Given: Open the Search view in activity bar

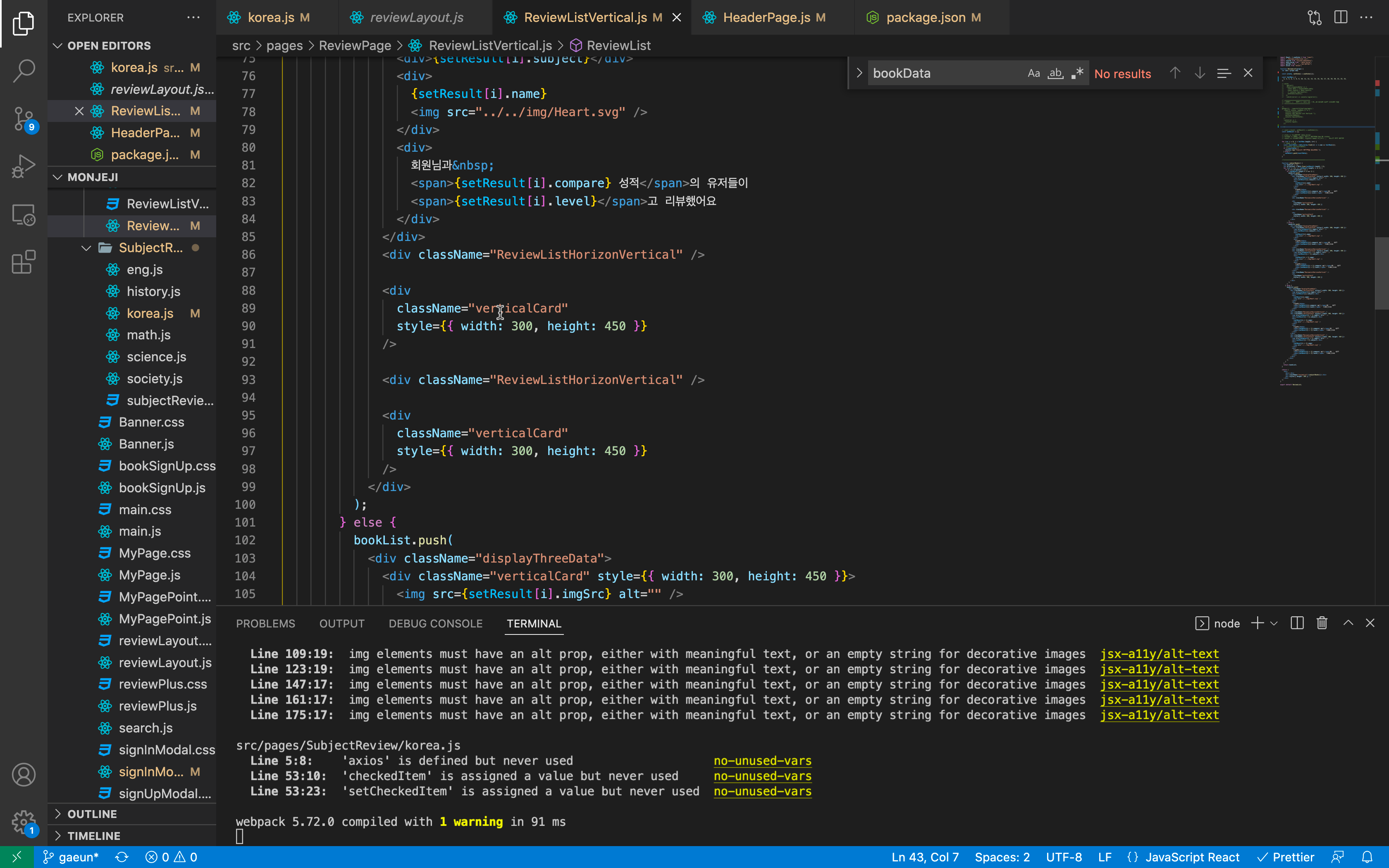Looking at the screenshot, I should click(x=24, y=71).
